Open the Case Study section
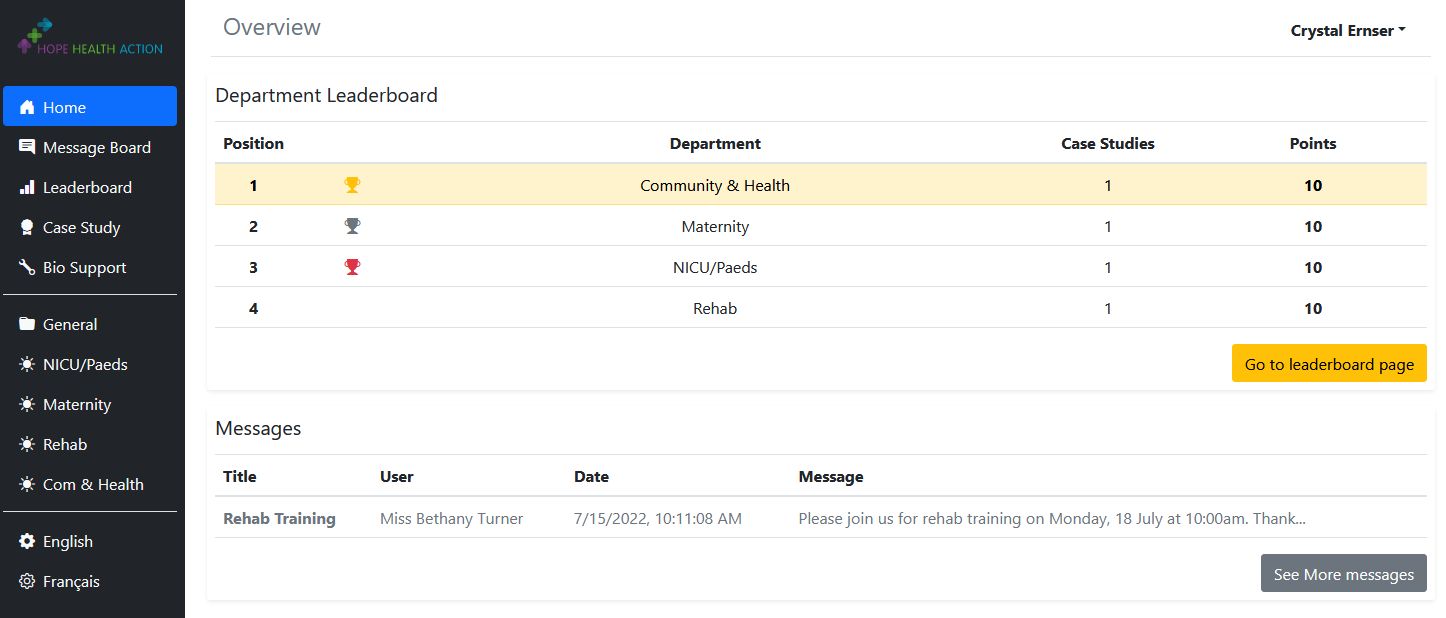 tap(90, 227)
